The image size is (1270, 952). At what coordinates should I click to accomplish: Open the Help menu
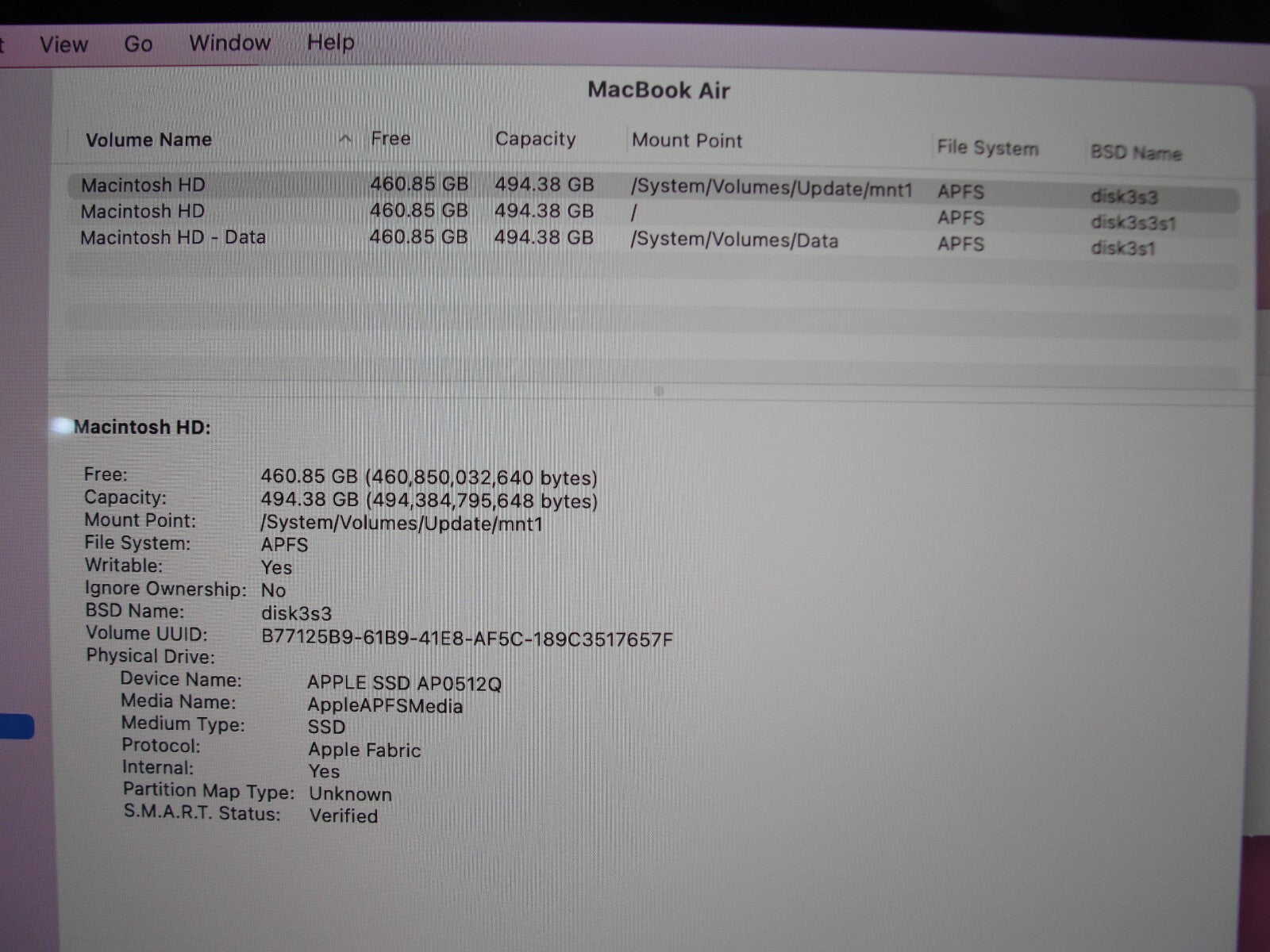point(330,42)
